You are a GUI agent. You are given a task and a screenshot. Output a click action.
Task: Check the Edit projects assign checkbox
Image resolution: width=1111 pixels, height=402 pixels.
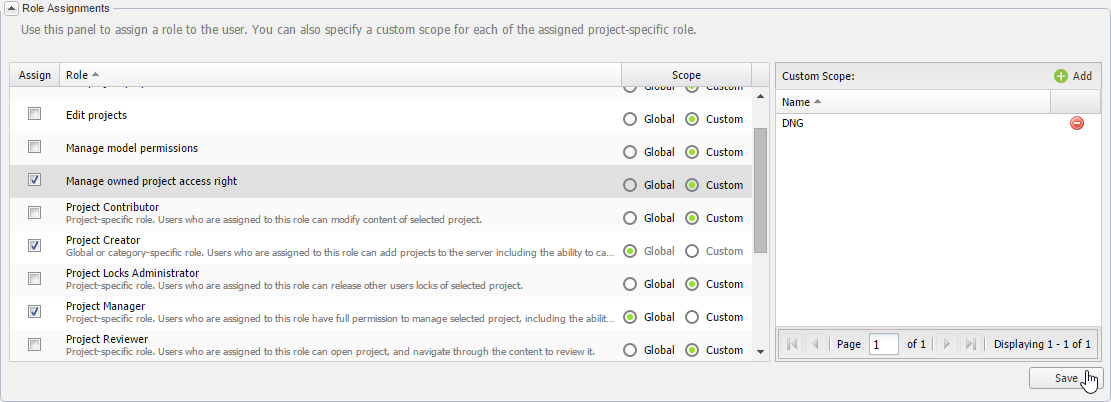click(x=35, y=114)
